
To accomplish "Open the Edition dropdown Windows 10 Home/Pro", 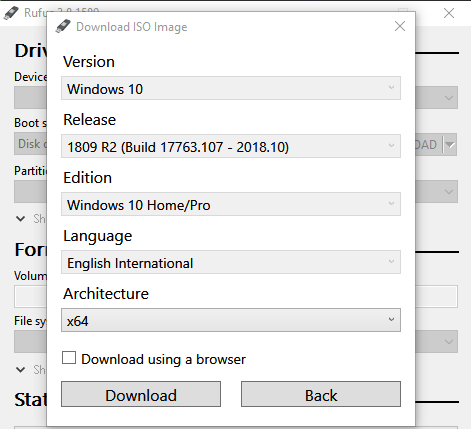I will (231, 204).
